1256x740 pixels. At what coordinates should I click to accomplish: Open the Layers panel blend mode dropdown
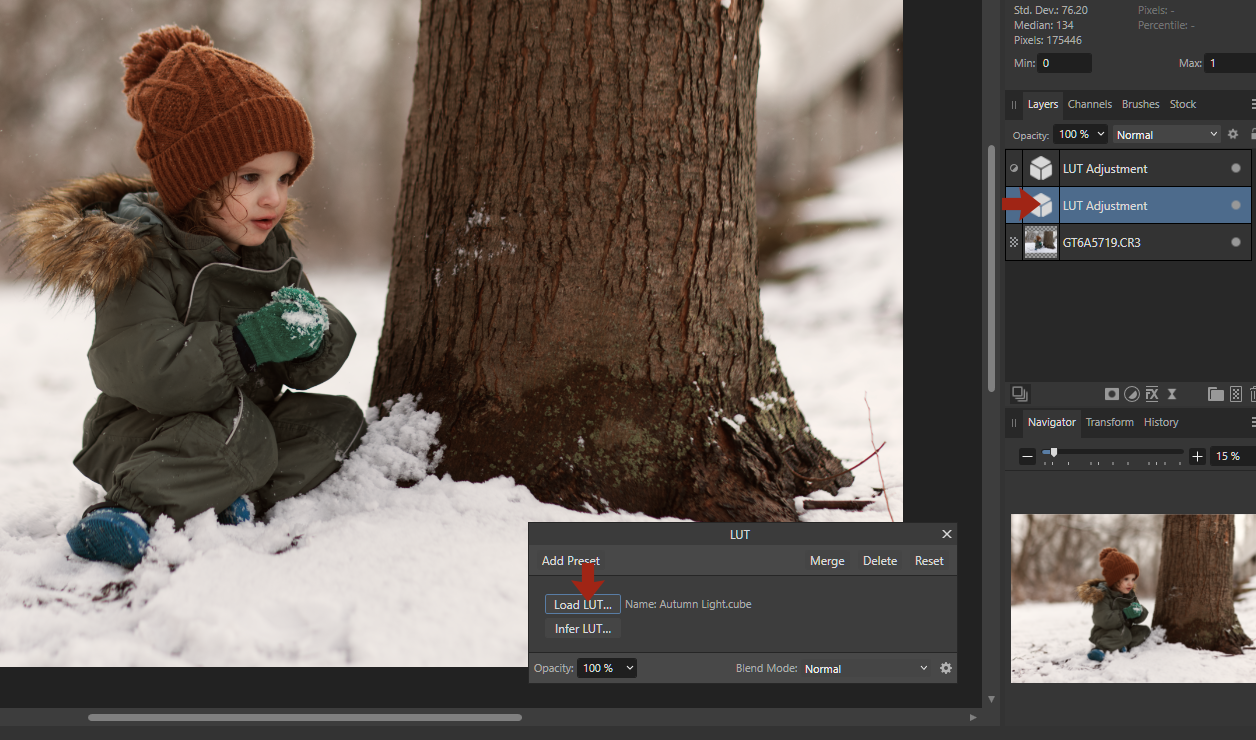pyautogui.click(x=1167, y=134)
